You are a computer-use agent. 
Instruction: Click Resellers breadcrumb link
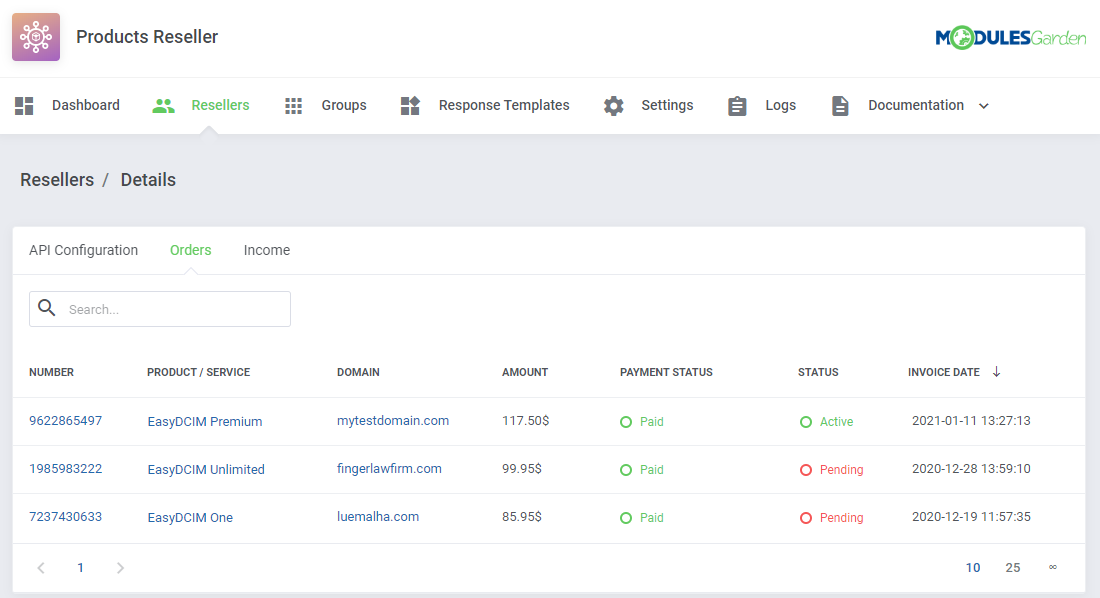click(x=57, y=180)
